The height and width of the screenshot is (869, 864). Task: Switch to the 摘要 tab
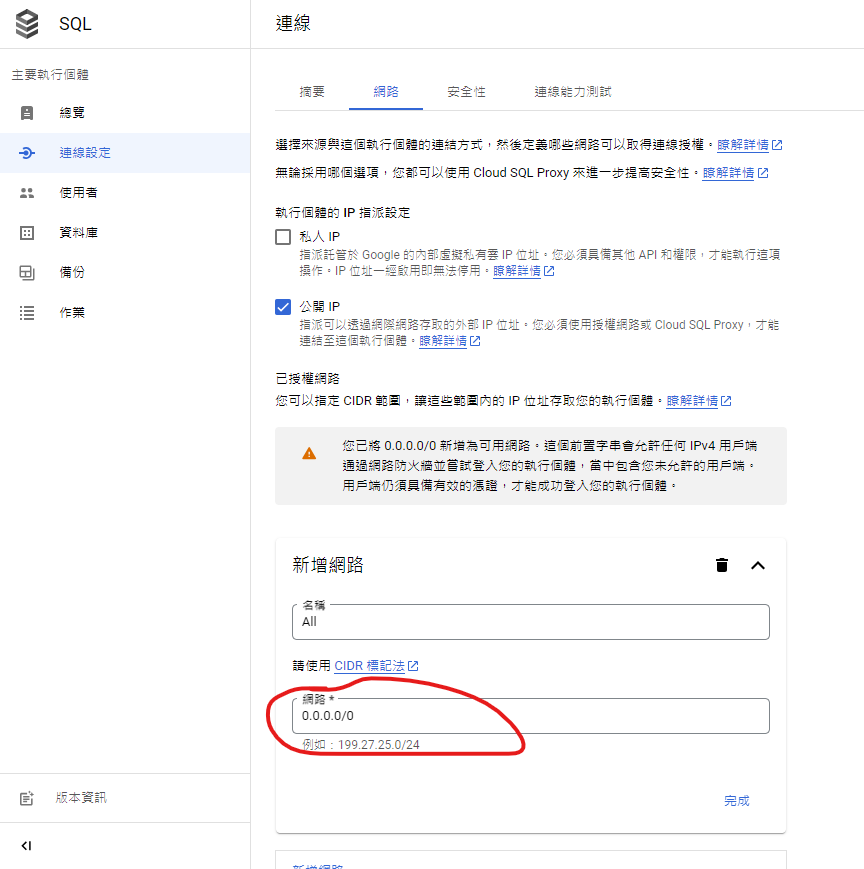tap(312, 92)
